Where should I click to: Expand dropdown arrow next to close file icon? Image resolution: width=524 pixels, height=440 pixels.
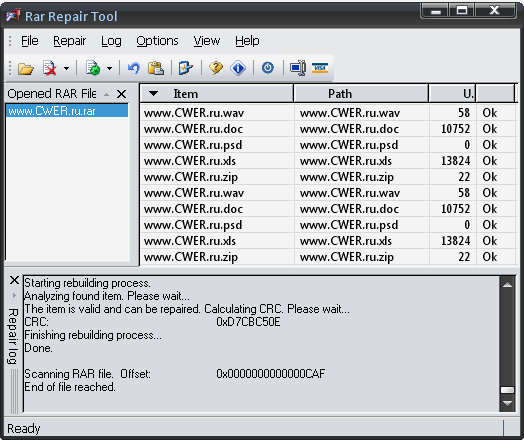click(67, 68)
